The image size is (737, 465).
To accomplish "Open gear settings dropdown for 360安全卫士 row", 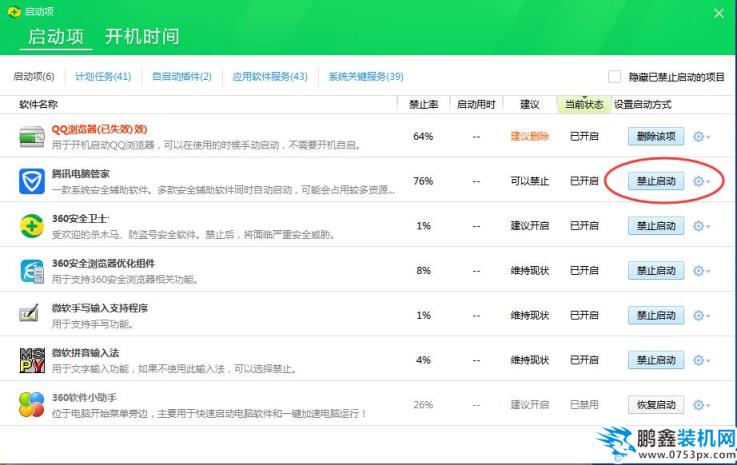I will [701, 226].
